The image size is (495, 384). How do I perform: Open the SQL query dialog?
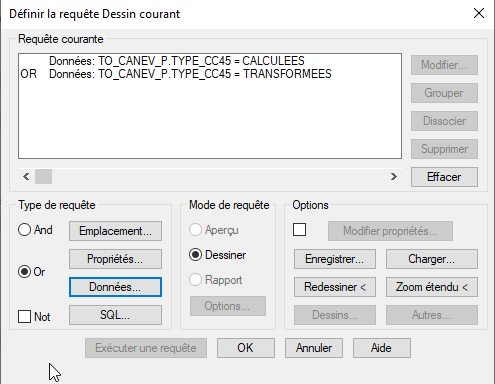coord(115,315)
